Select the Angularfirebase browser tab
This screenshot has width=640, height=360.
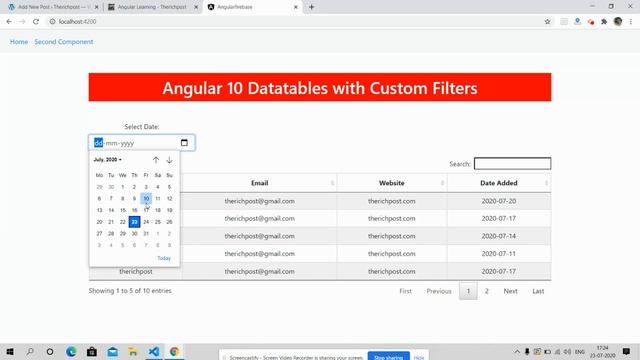pyautogui.click(x=252, y=7)
